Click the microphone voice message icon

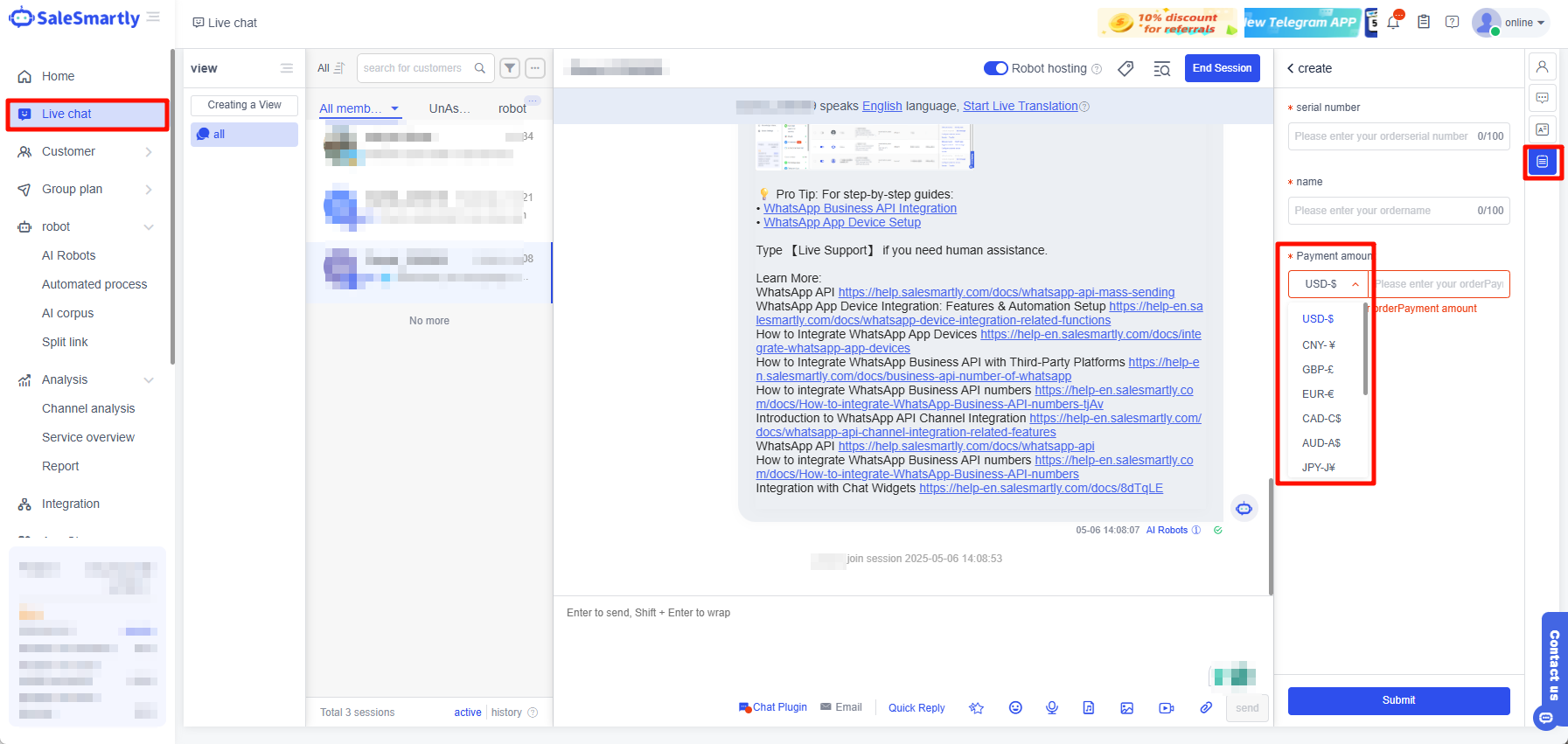pyautogui.click(x=1052, y=707)
